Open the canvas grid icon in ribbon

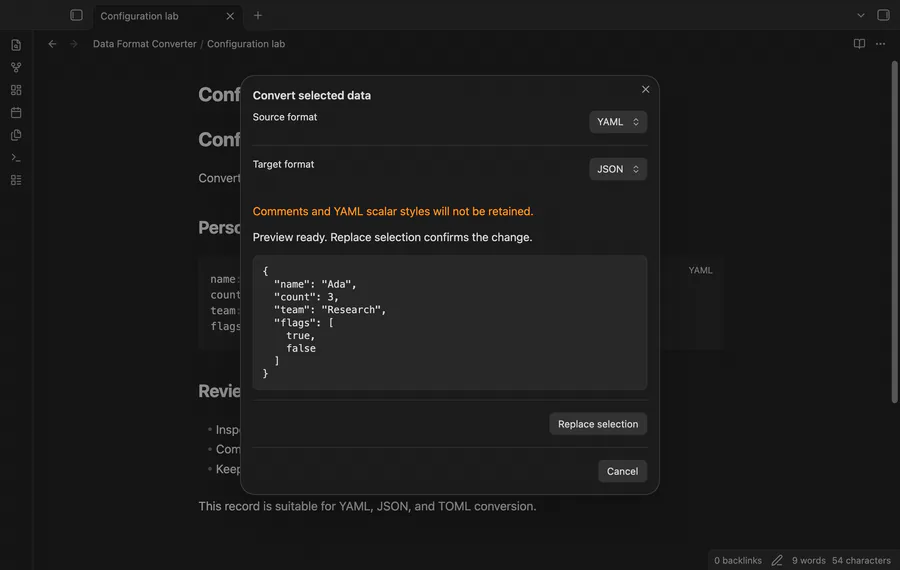[16, 90]
